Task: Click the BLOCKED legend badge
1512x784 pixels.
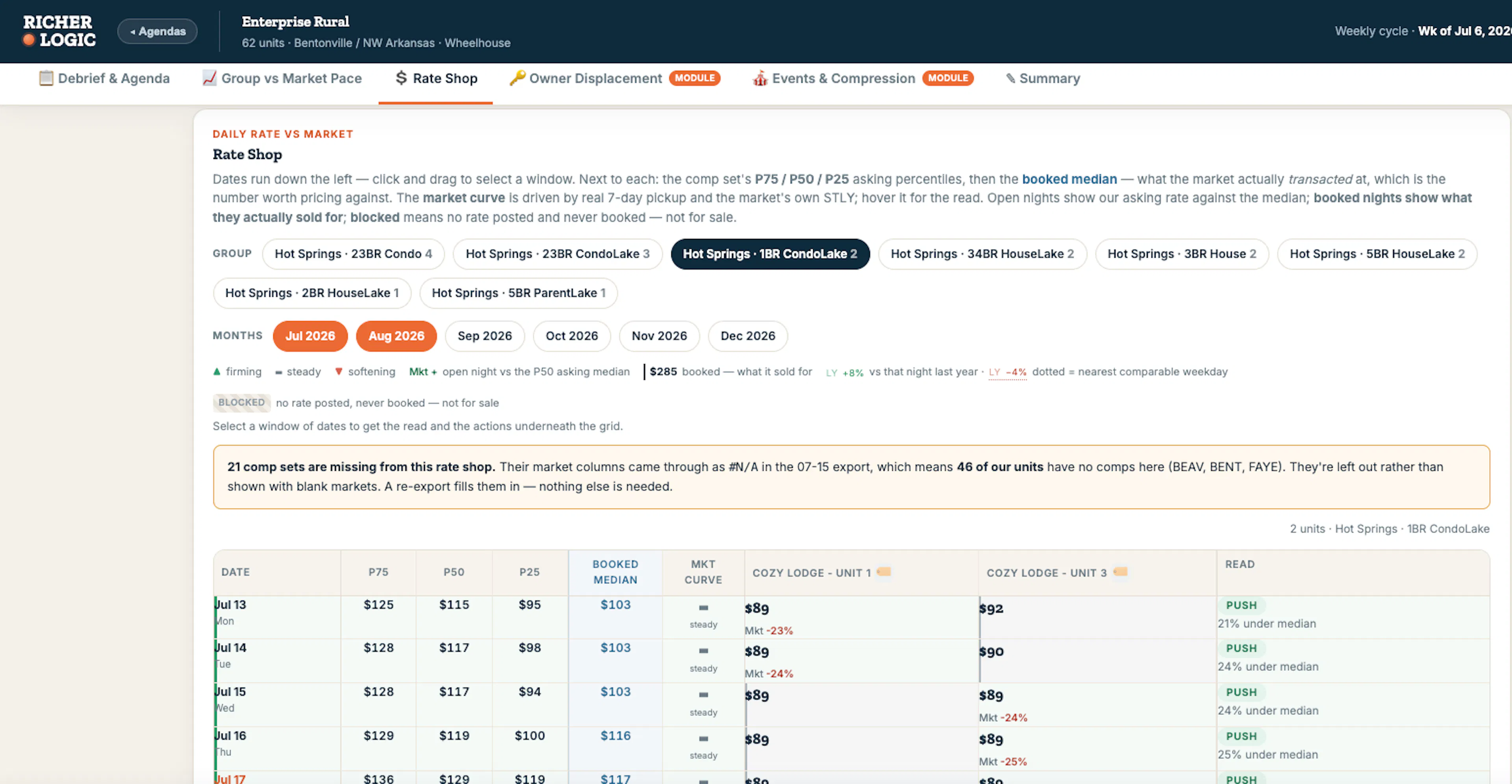Action: pos(241,403)
